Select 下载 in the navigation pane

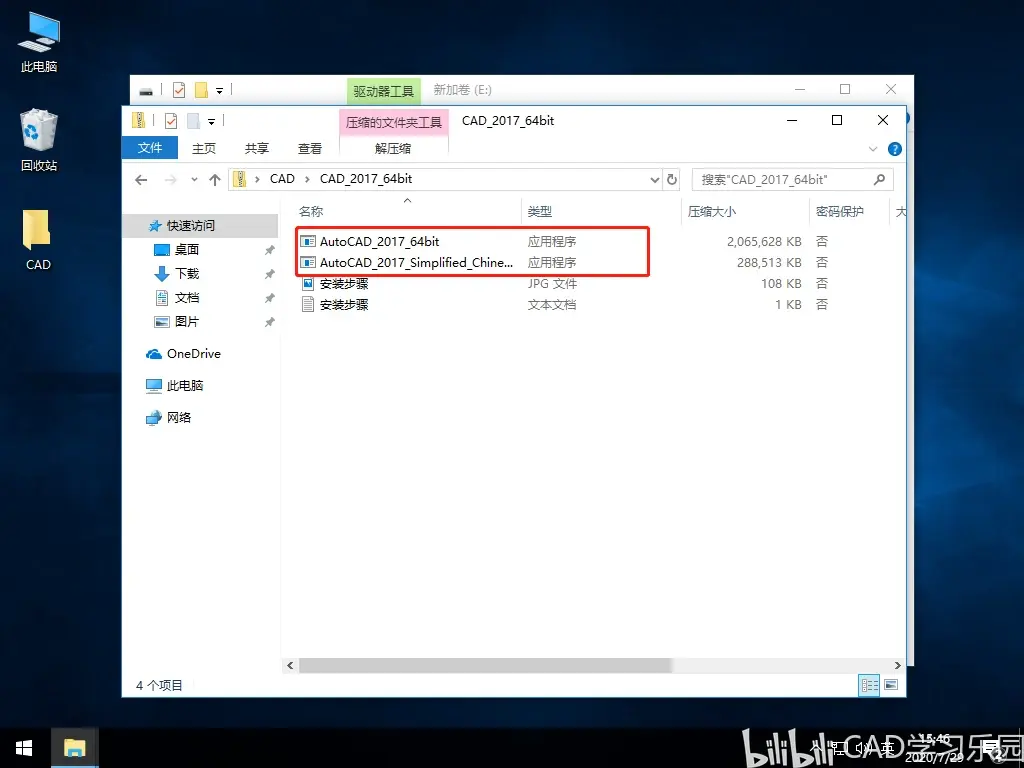click(187, 274)
